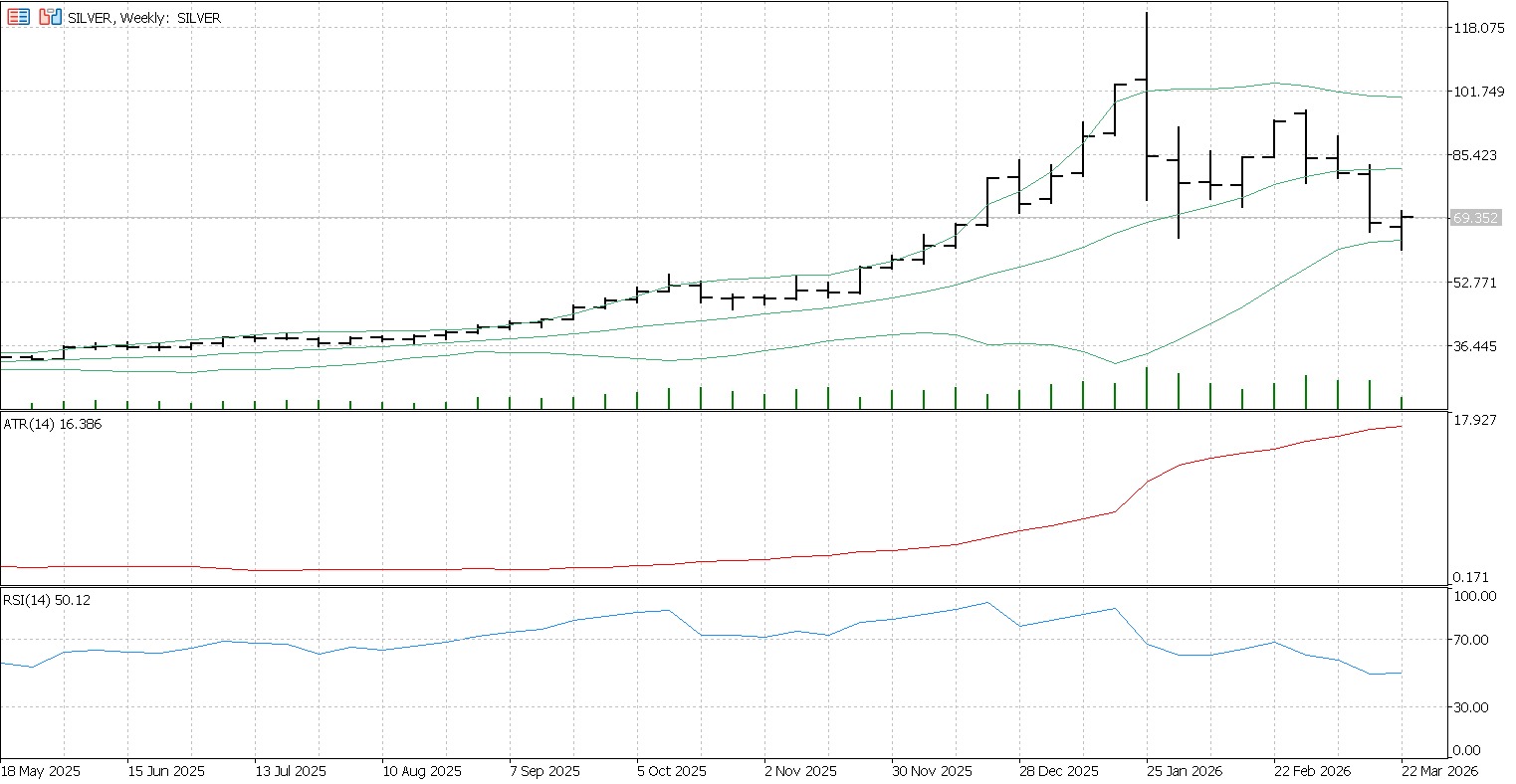
Task: Click the SILVER, Weekly chart title
Action: pyautogui.click(x=144, y=18)
